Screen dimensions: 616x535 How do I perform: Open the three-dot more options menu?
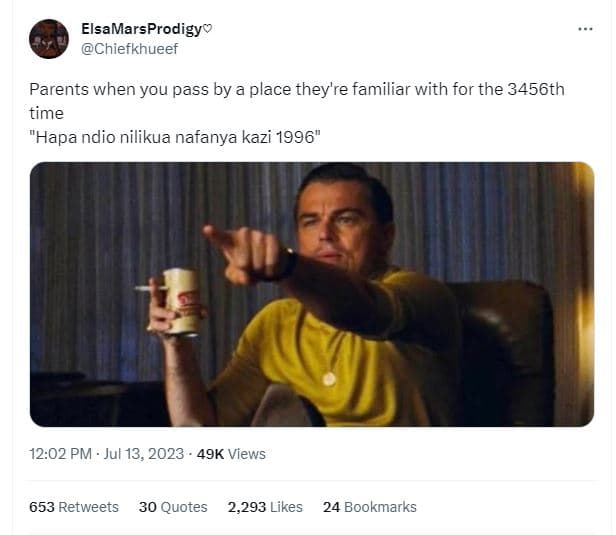[x=585, y=29]
